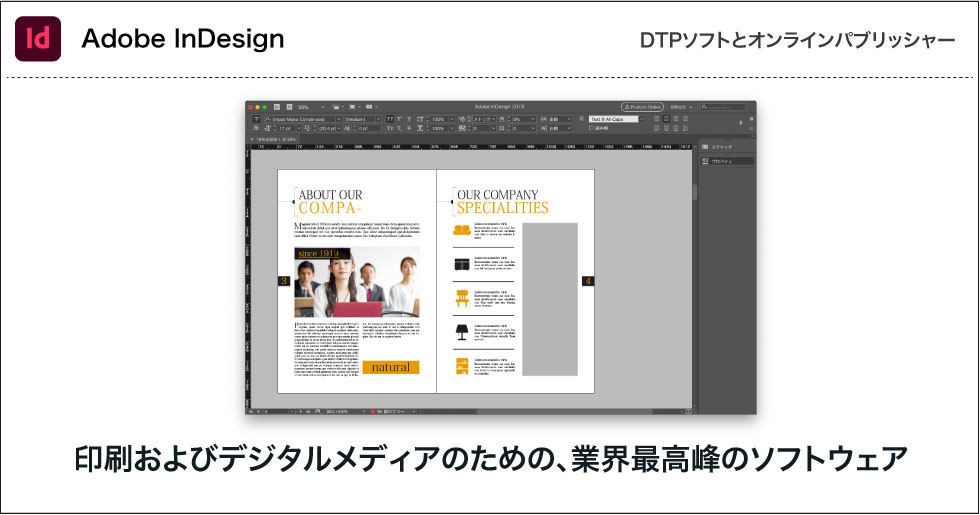Click third align icon in top row

[x=676, y=119]
